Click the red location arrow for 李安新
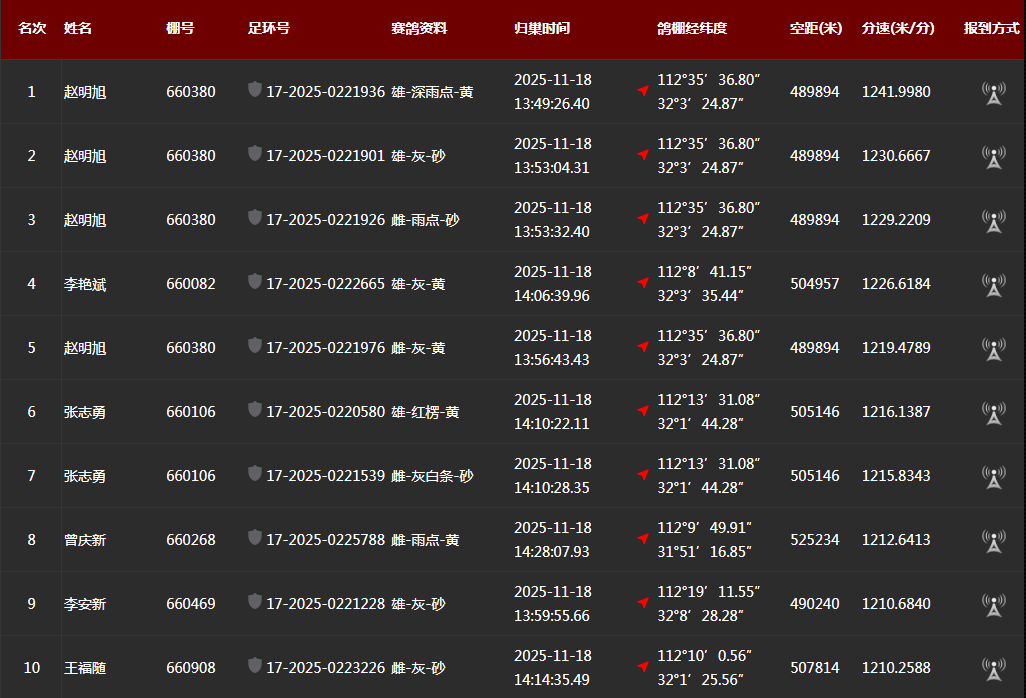This screenshot has width=1026, height=698. click(643, 603)
